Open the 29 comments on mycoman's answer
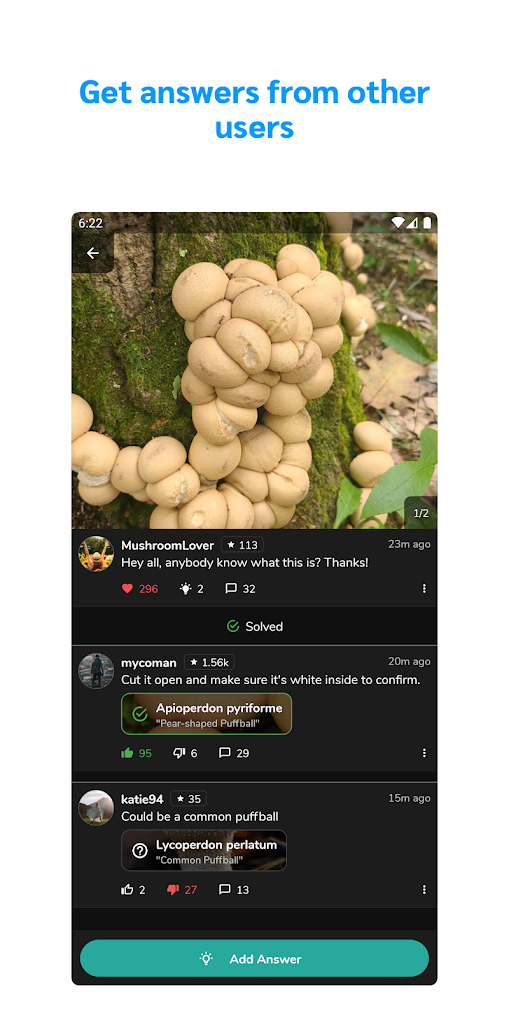 225,753
